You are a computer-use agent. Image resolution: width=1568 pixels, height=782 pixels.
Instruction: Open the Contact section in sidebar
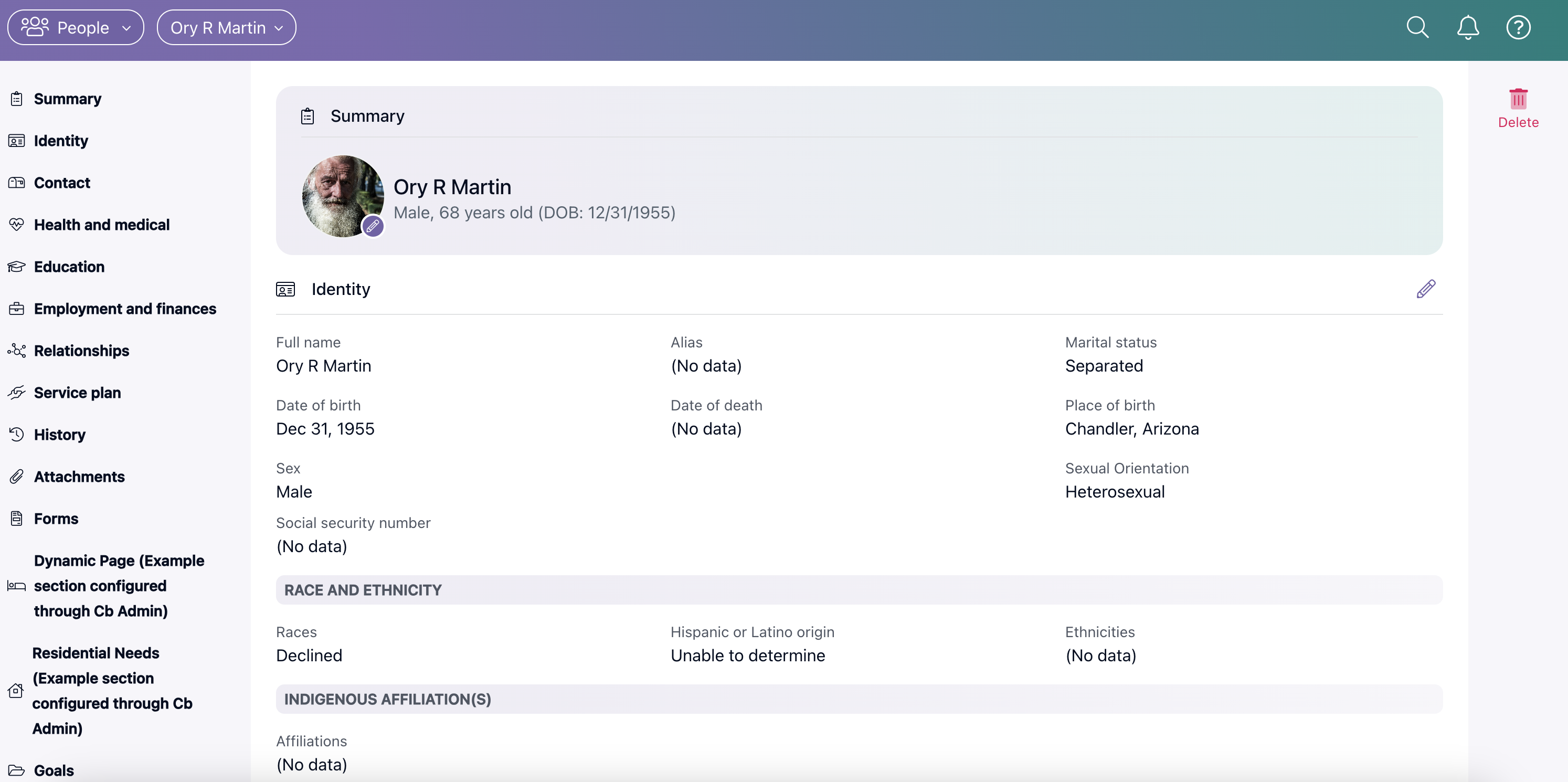coord(62,183)
